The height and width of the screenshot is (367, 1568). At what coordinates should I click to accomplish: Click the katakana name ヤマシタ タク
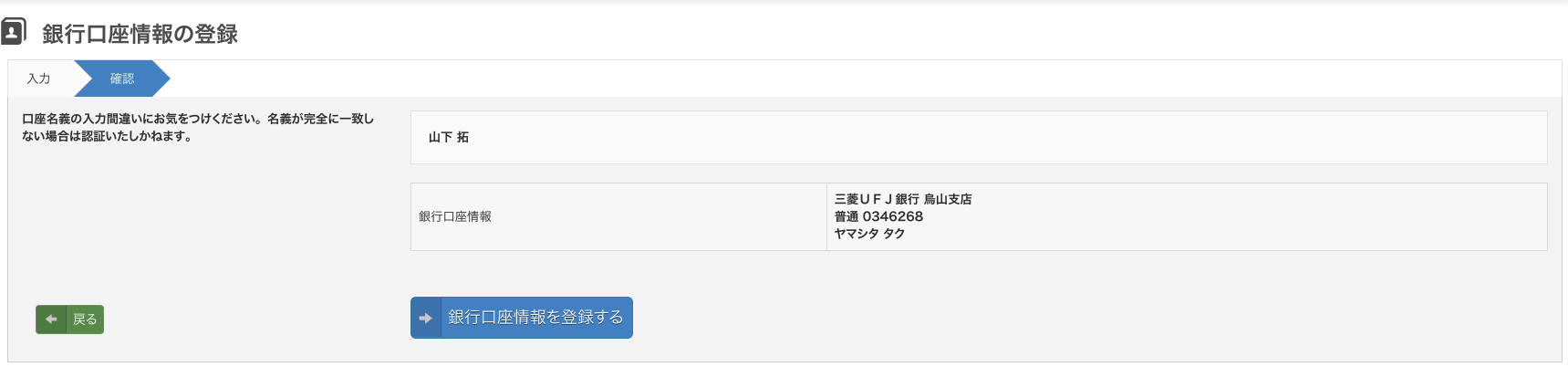click(x=869, y=234)
